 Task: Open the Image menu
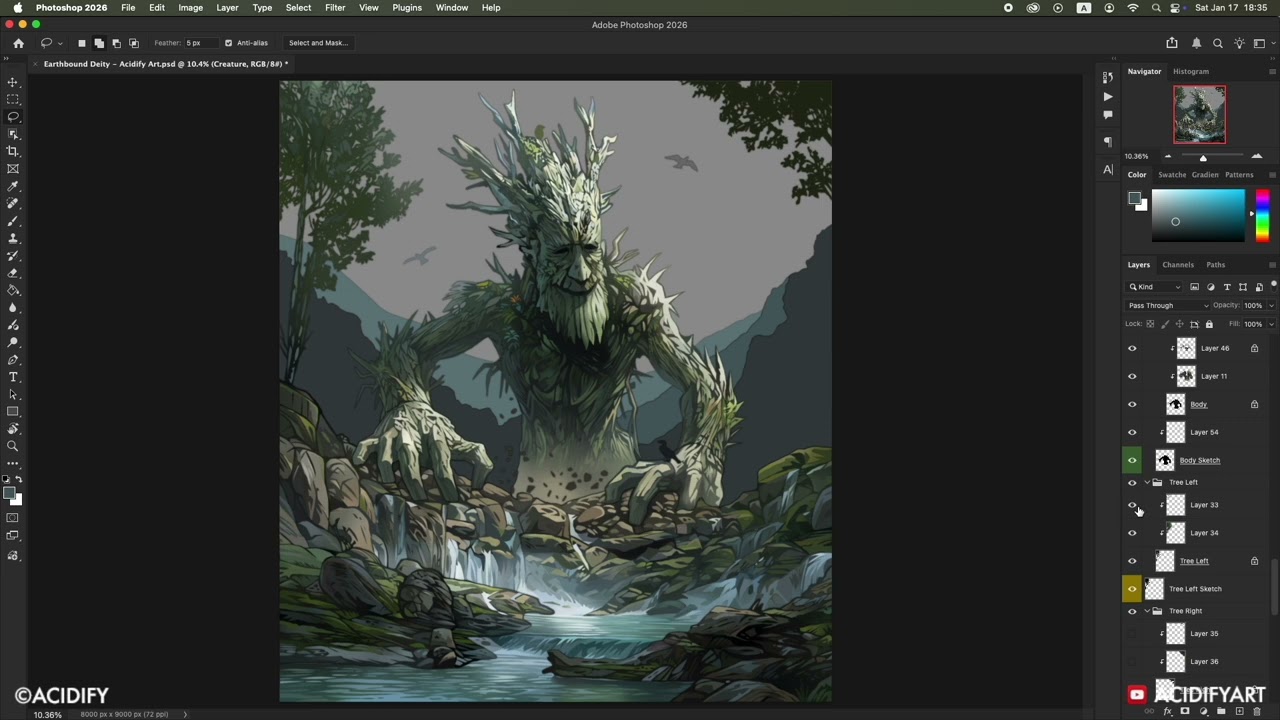[190, 7]
